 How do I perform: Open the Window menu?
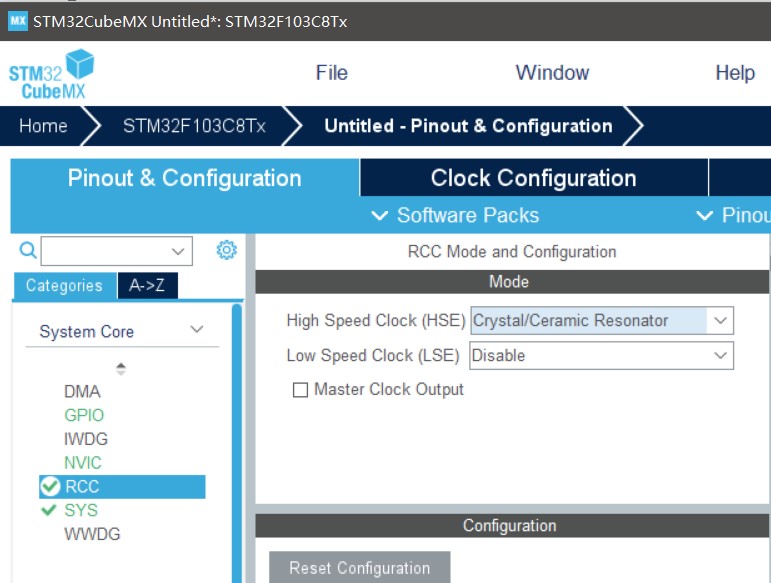click(552, 73)
